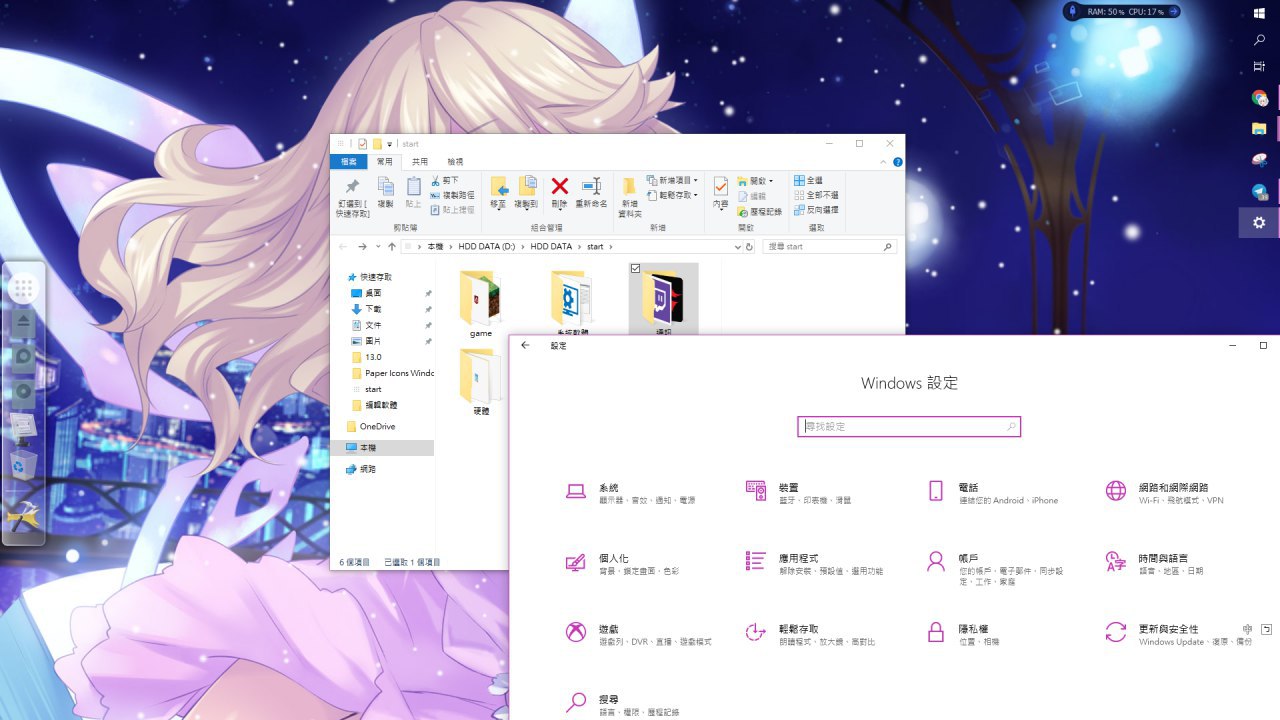Viewport: 1280px width, 720px height.
Task: Open the Phone (電話) settings category
Action: (992, 493)
